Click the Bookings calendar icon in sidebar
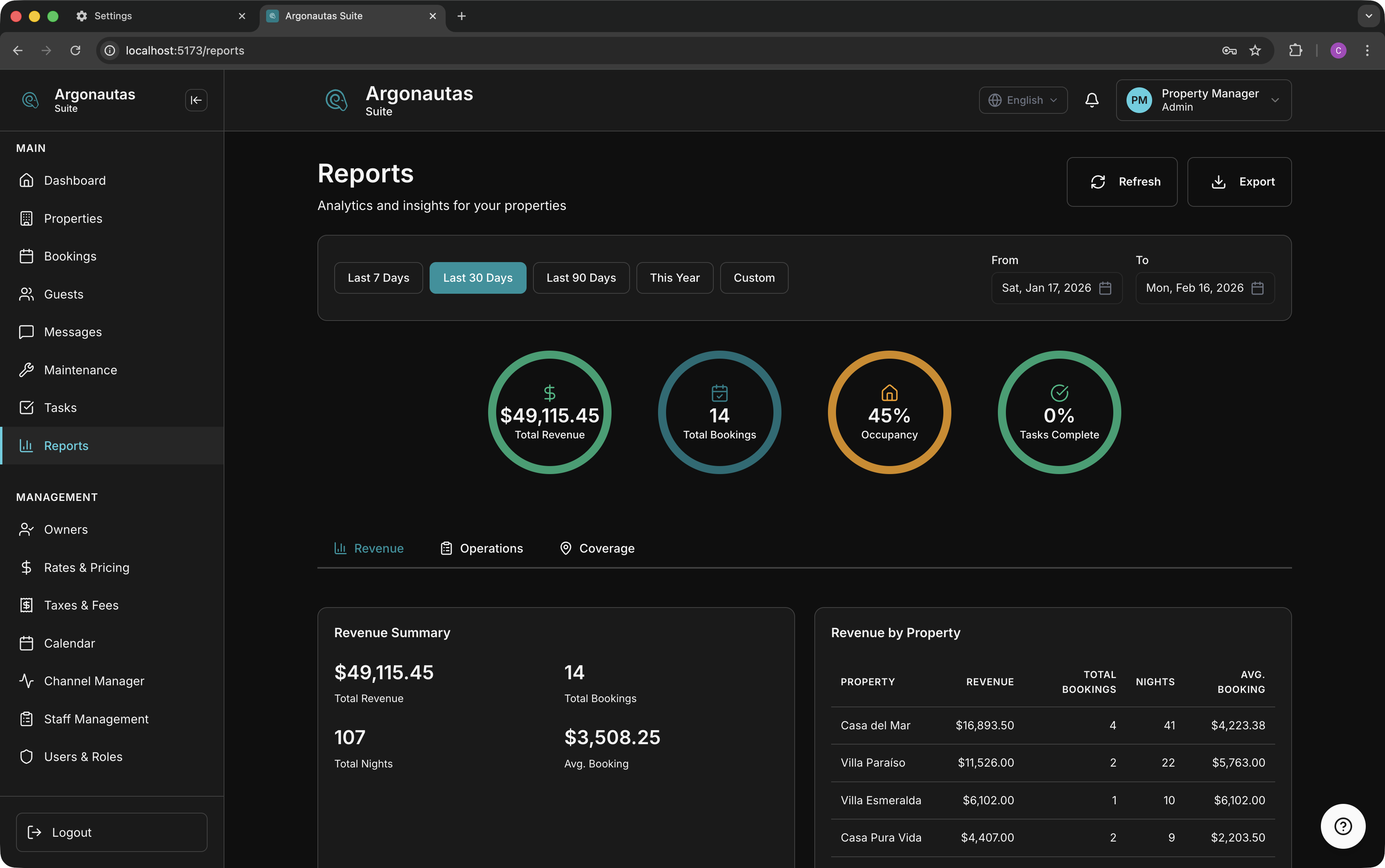Viewport: 1385px width, 868px height. pyautogui.click(x=26, y=256)
